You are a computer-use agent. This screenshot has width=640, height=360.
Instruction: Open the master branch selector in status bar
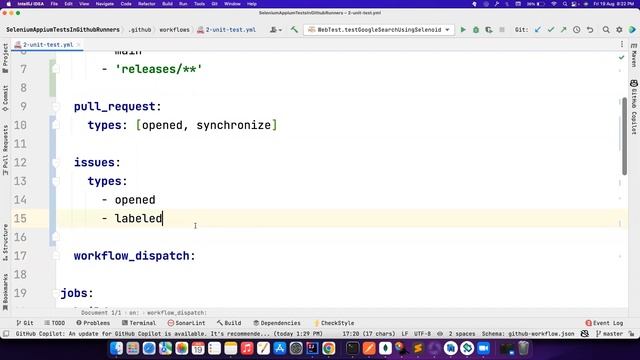click(x=609, y=334)
